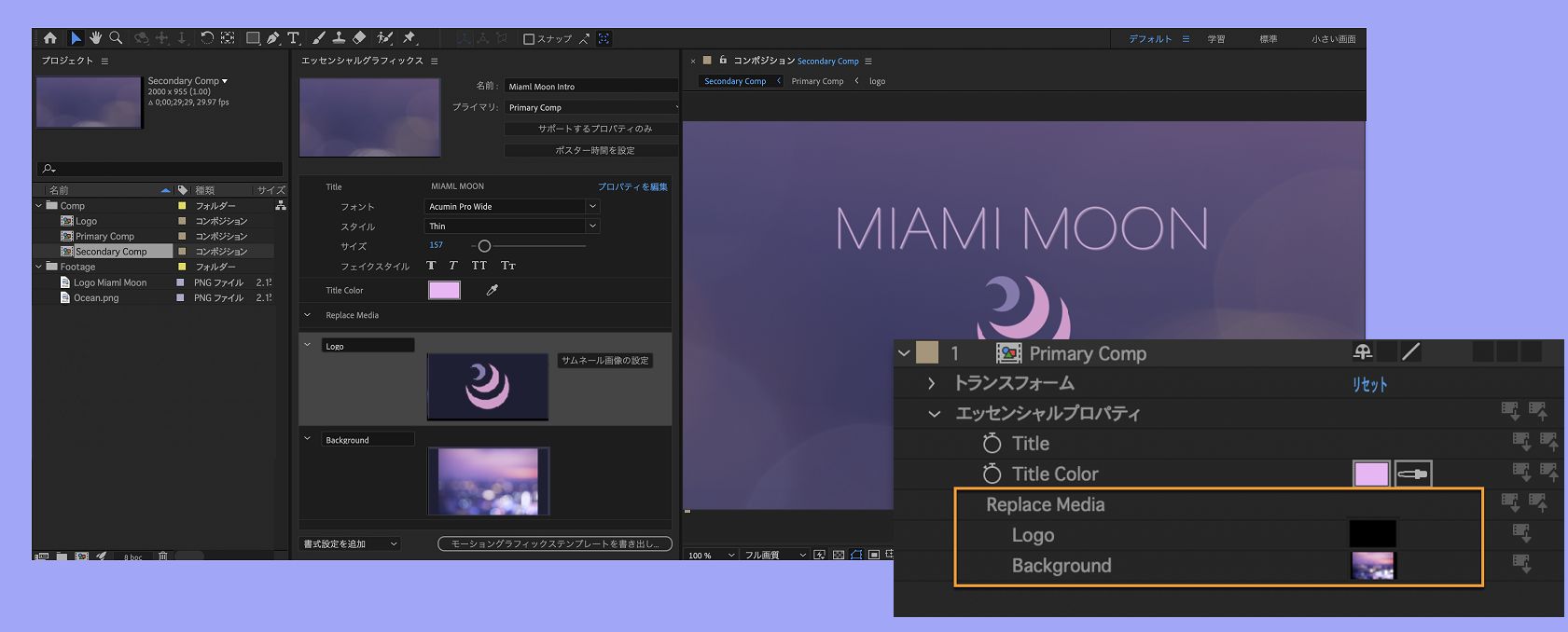Select the Hand tool
This screenshot has width=1568, height=632.
[96, 38]
